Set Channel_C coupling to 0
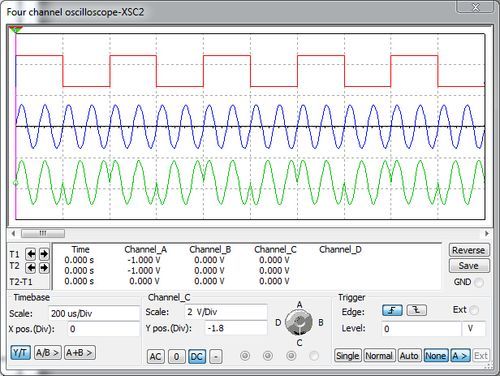Image resolution: width=500 pixels, height=376 pixels. pyautogui.click(x=176, y=356)
